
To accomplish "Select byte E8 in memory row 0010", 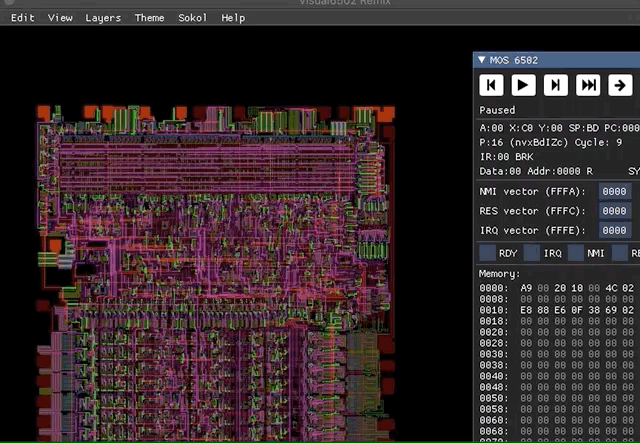I will pyautogui.click(x=526, y=310).
